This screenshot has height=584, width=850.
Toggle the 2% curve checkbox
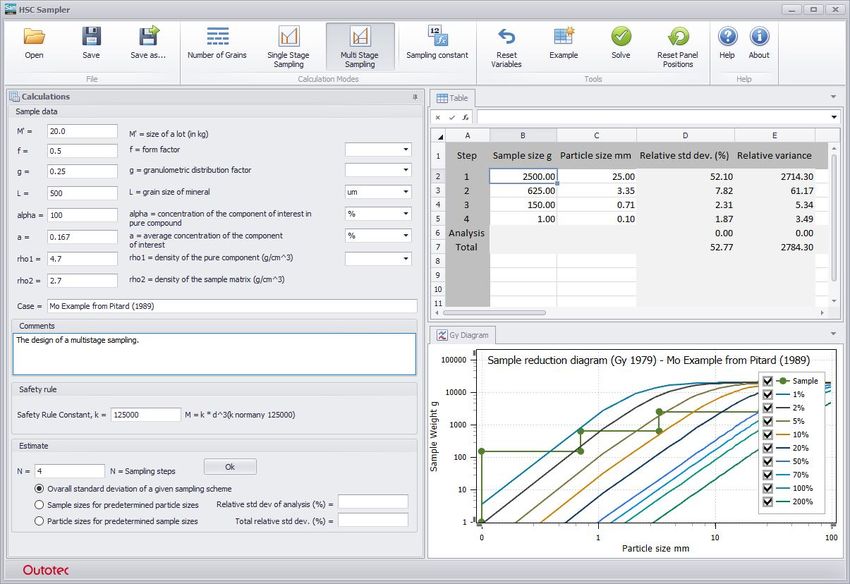[768, 408]
